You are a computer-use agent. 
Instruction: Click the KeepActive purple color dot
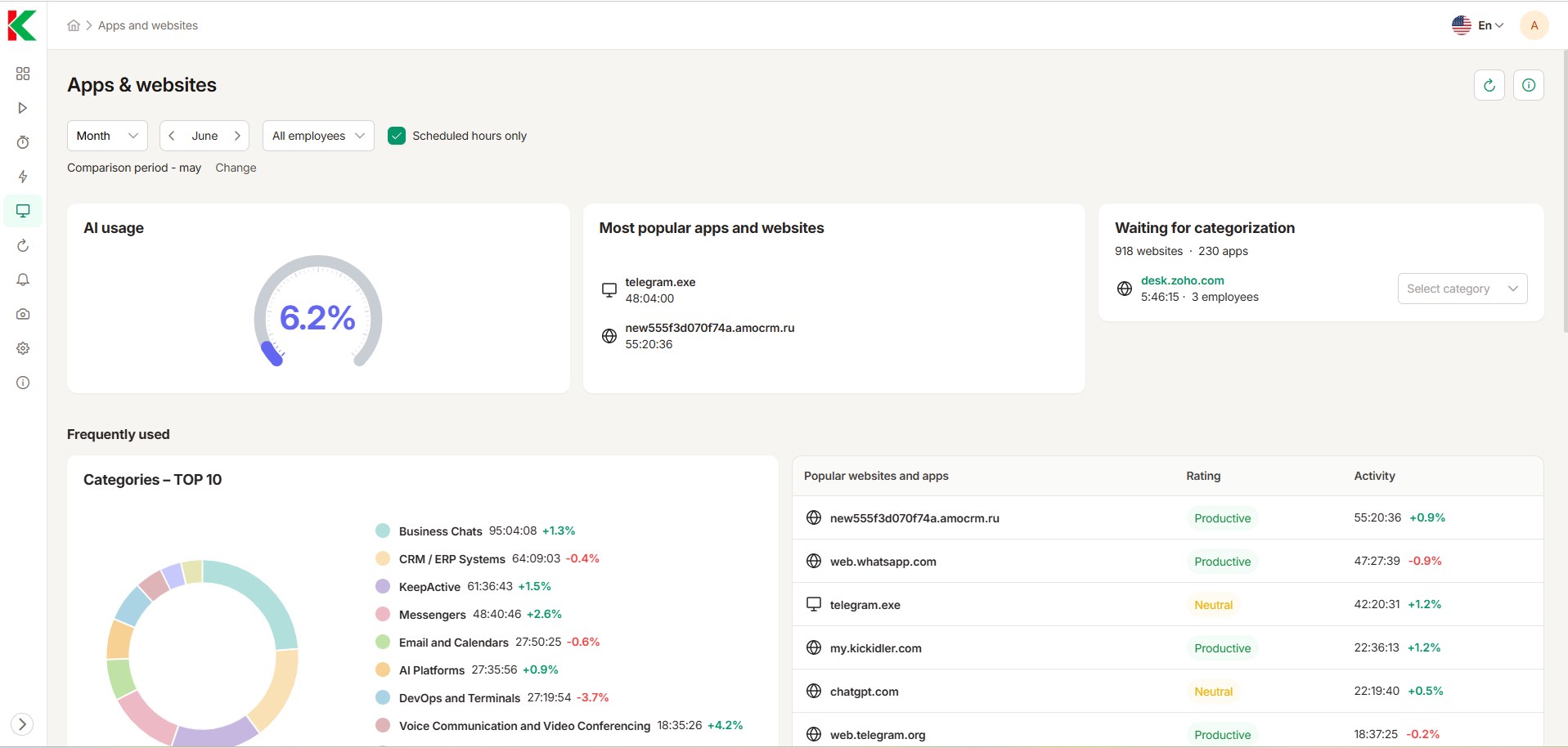383,586
